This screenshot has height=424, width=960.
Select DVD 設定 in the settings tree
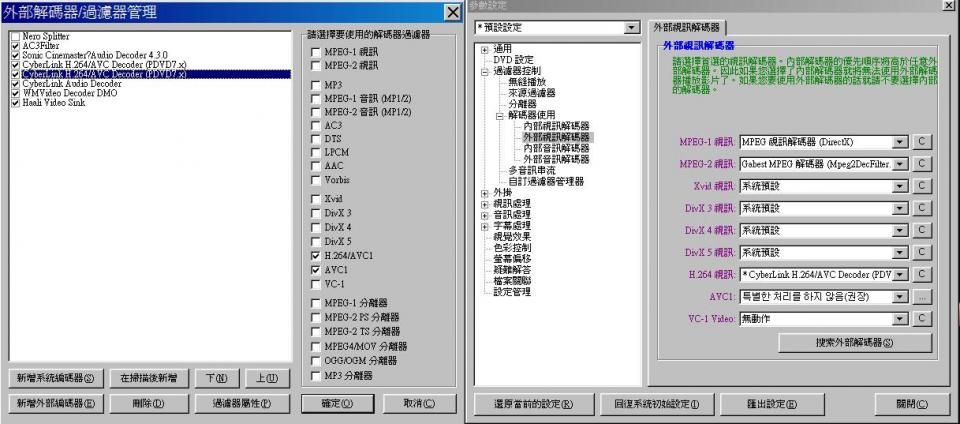point(513,60)
